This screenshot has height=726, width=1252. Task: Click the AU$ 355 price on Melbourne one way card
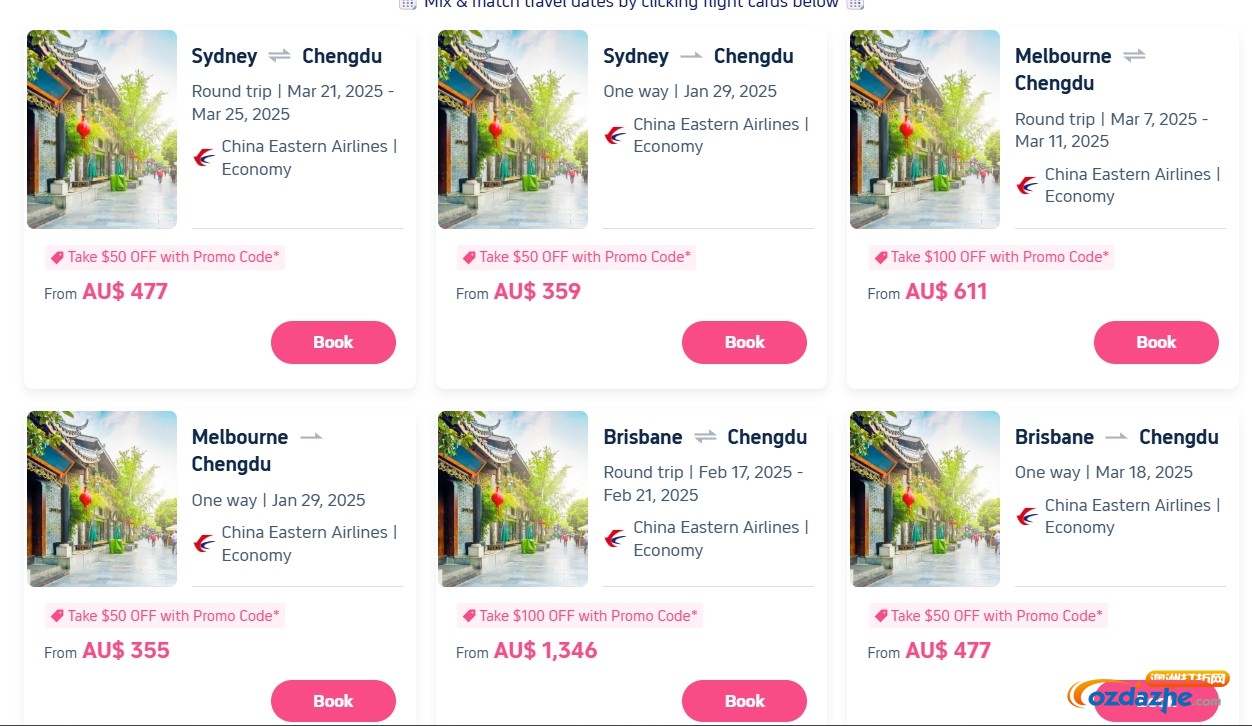(126, 651)
